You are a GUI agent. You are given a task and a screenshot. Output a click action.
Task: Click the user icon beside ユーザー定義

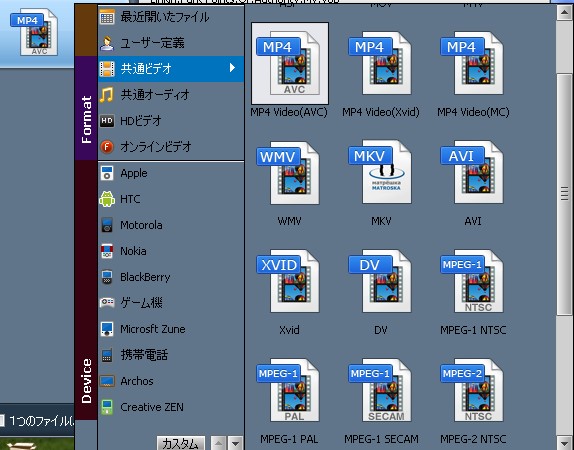click(x=107, y=43)
